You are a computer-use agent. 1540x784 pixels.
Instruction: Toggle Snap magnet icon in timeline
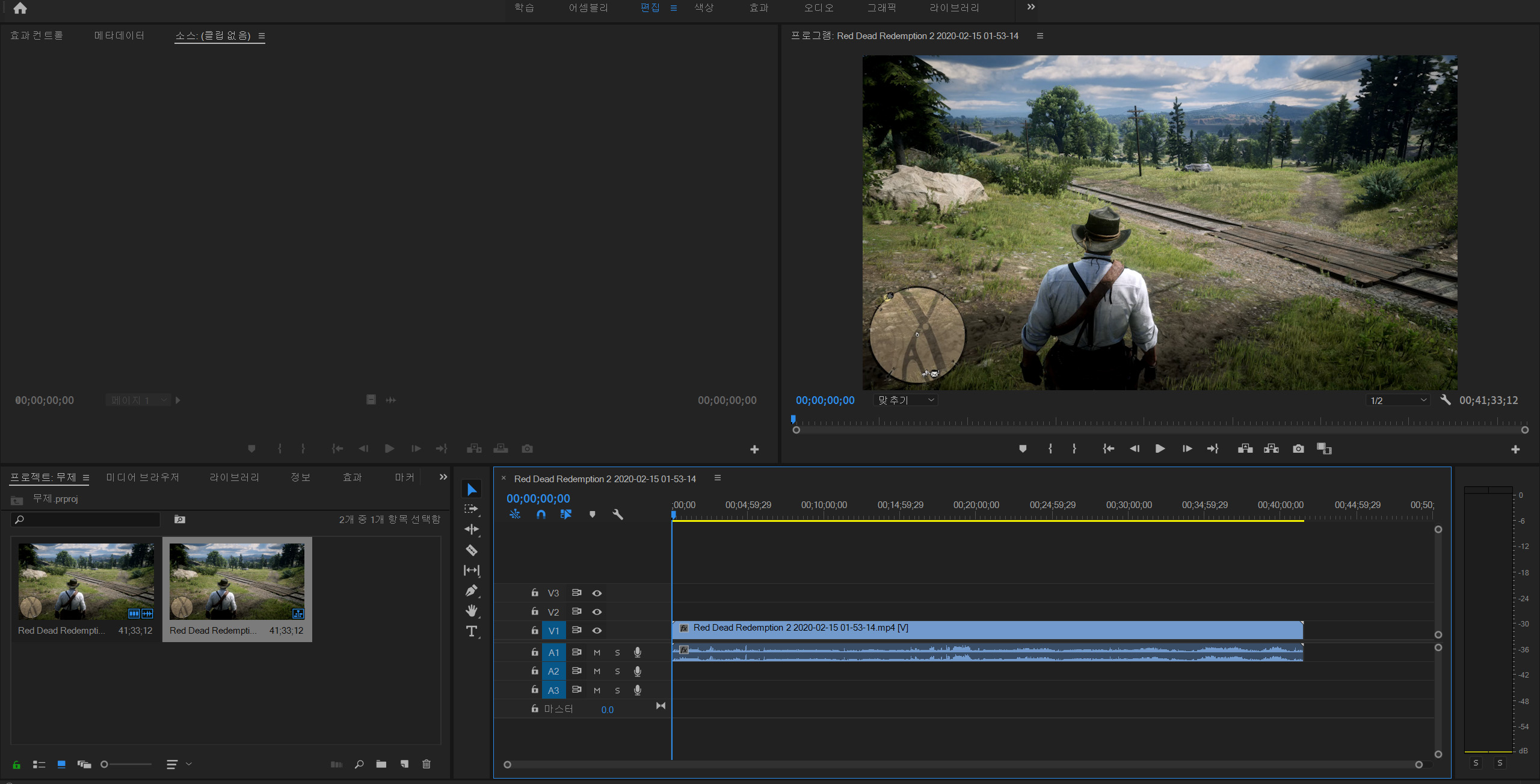click(x=541, y=515)
